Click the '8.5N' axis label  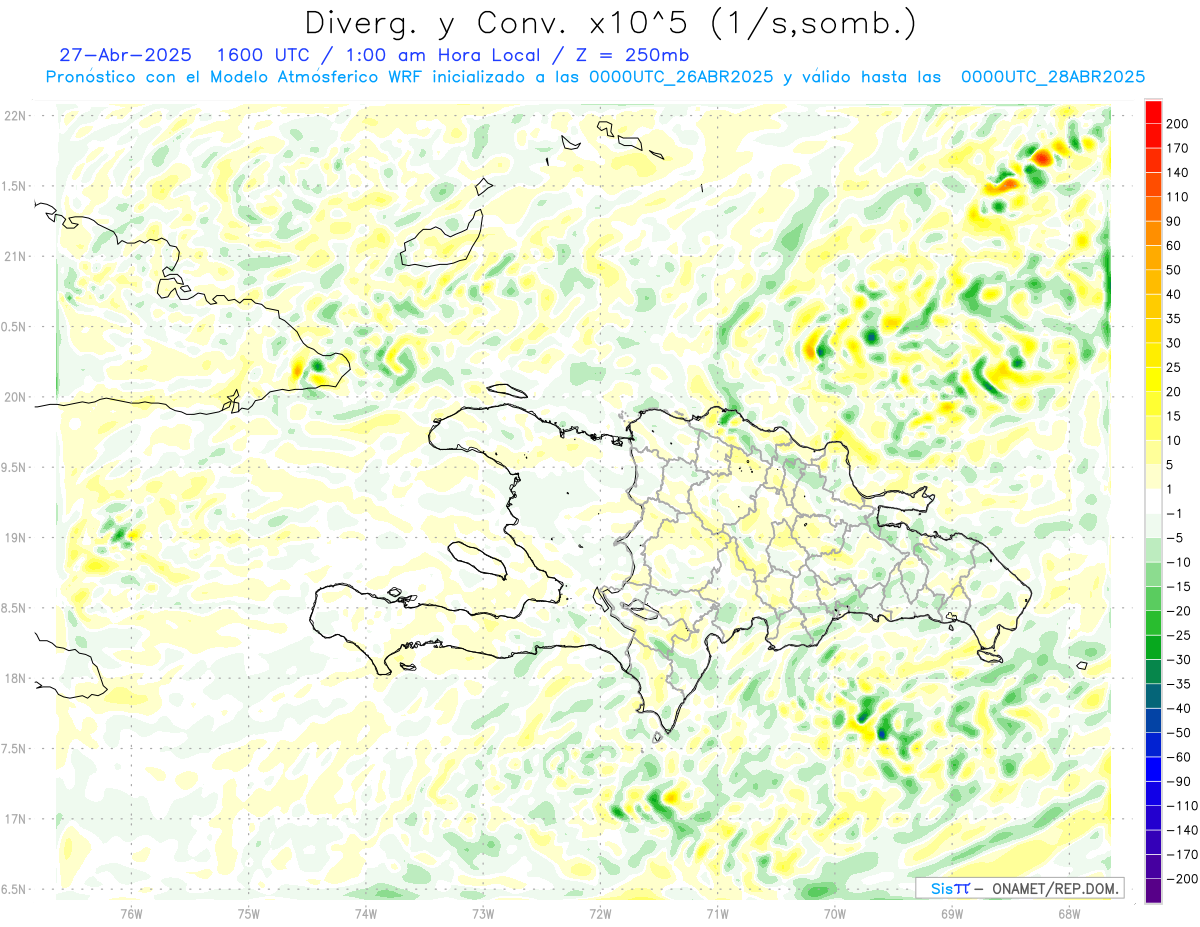pos(15,608)
